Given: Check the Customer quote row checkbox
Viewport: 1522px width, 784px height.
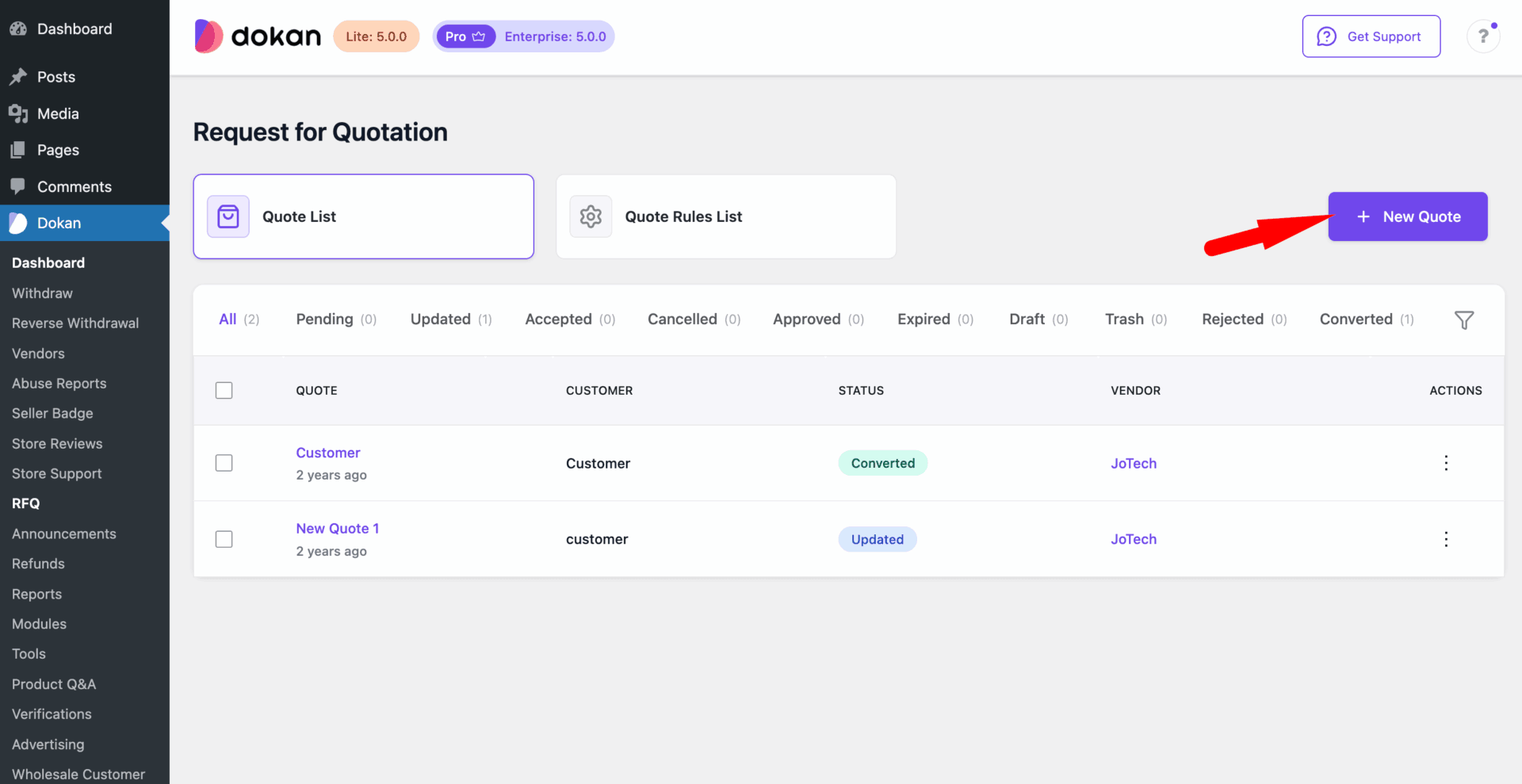Looking at the screenshot, I should (x=224, y=463).
